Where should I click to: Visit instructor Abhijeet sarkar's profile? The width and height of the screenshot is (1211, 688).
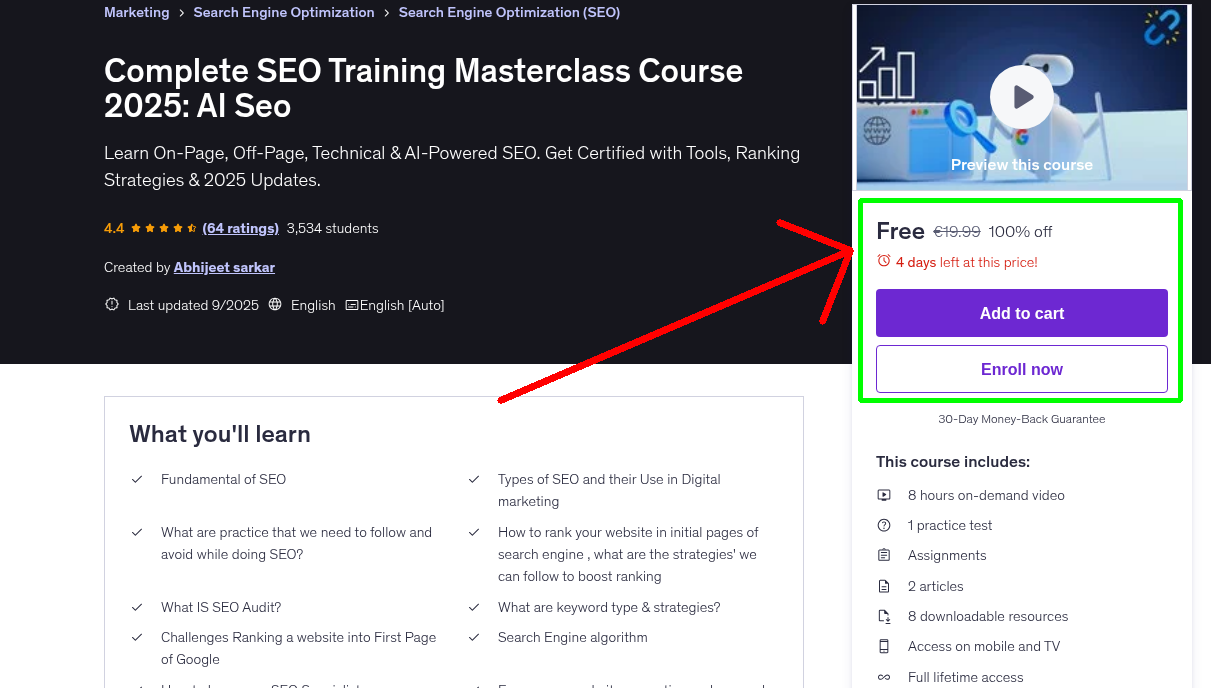(224, 267)
